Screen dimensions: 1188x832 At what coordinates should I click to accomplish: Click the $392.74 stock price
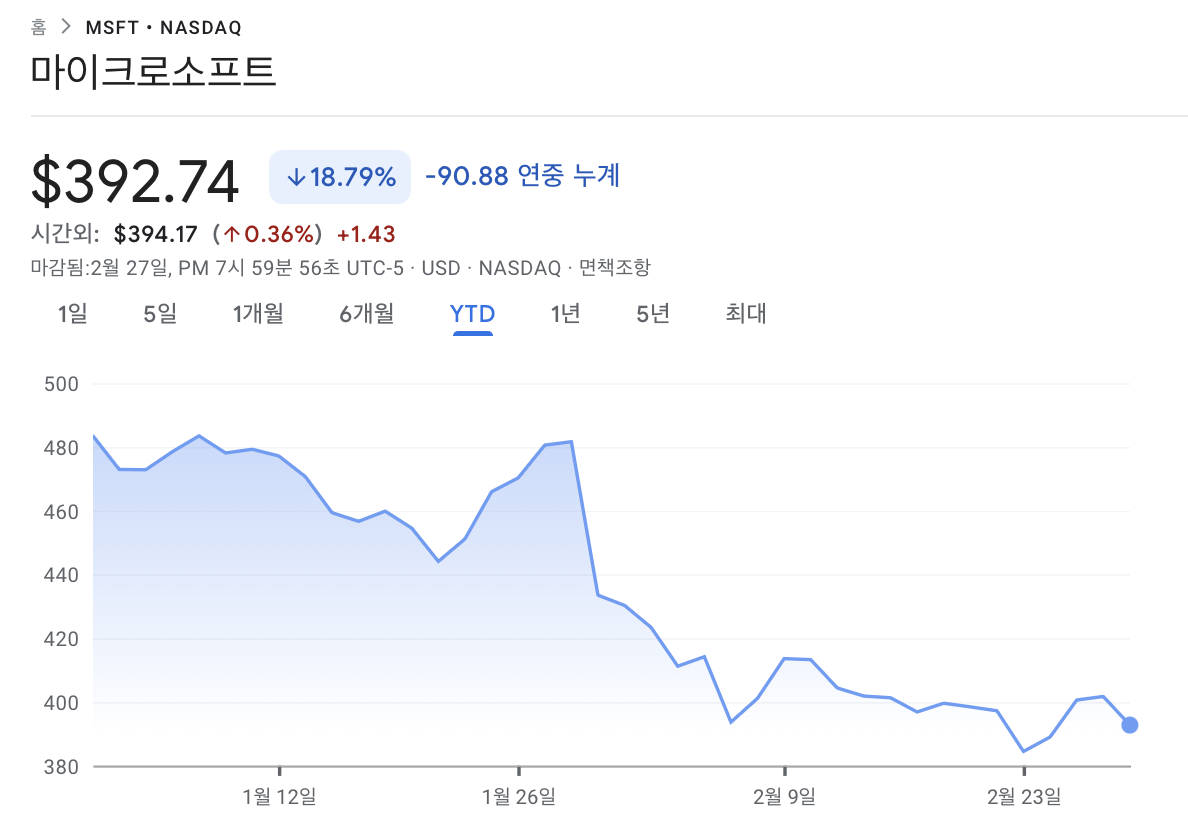tap(136, 181)
